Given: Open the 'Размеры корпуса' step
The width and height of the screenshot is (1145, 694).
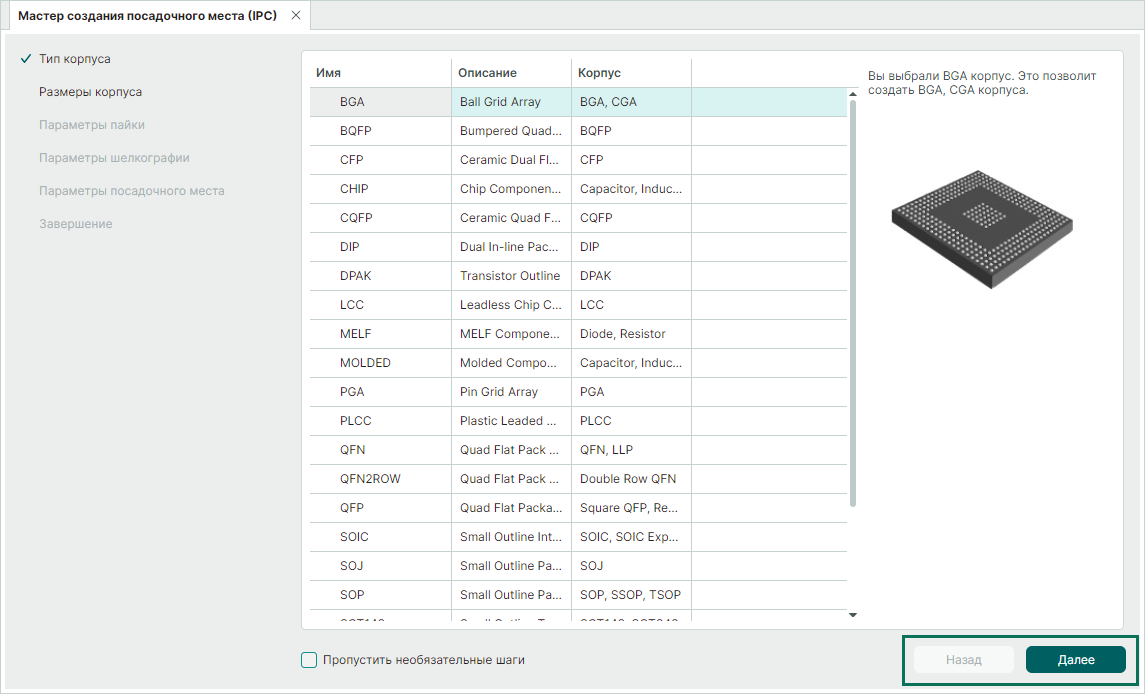Looking at the screenshot, I should click(x=90, y=92).
